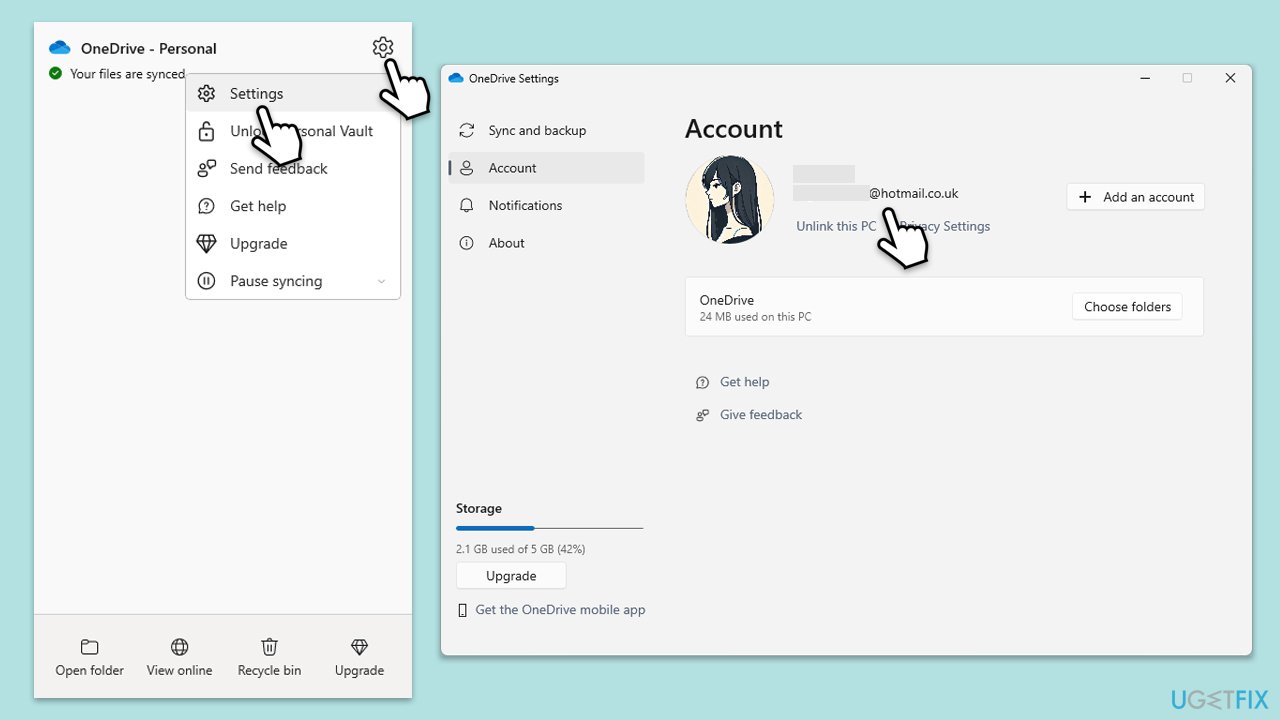Click Pause syncing menu item
The width and height of the screenshot is (1280, 720).
[x=293, y=281]
